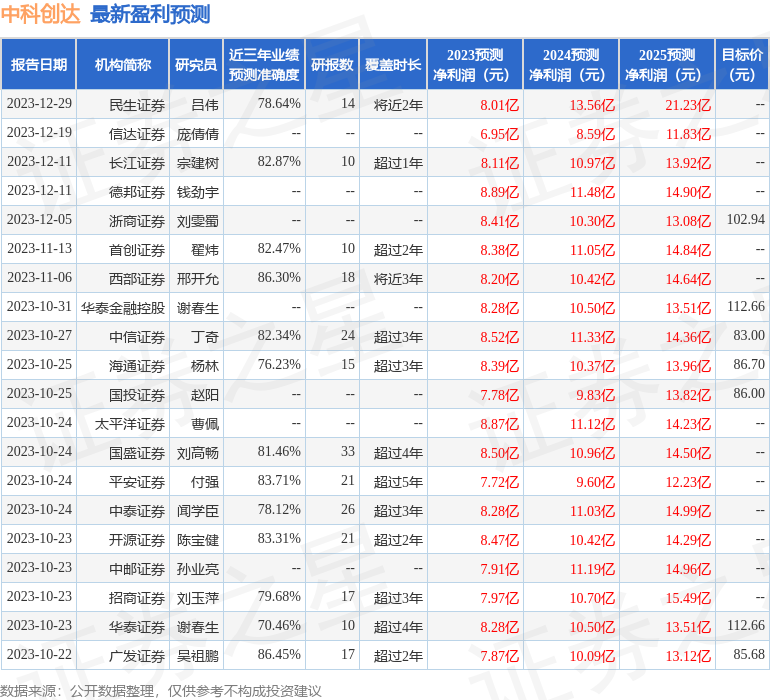Image resolution: width=770 pixels, height=700 pixels.
Task: Click the 21.23亿 profit forecast
Action: click(688, 105)
